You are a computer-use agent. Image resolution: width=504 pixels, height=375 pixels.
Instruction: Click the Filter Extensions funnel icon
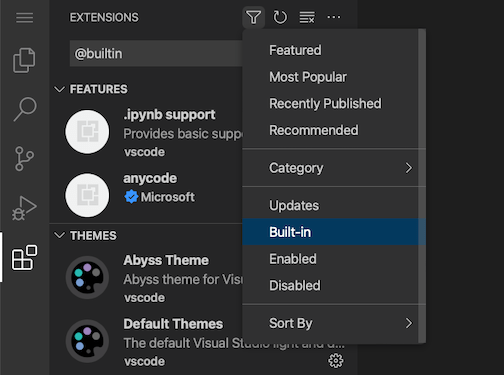pyautogui.click(x=254, y=17)
